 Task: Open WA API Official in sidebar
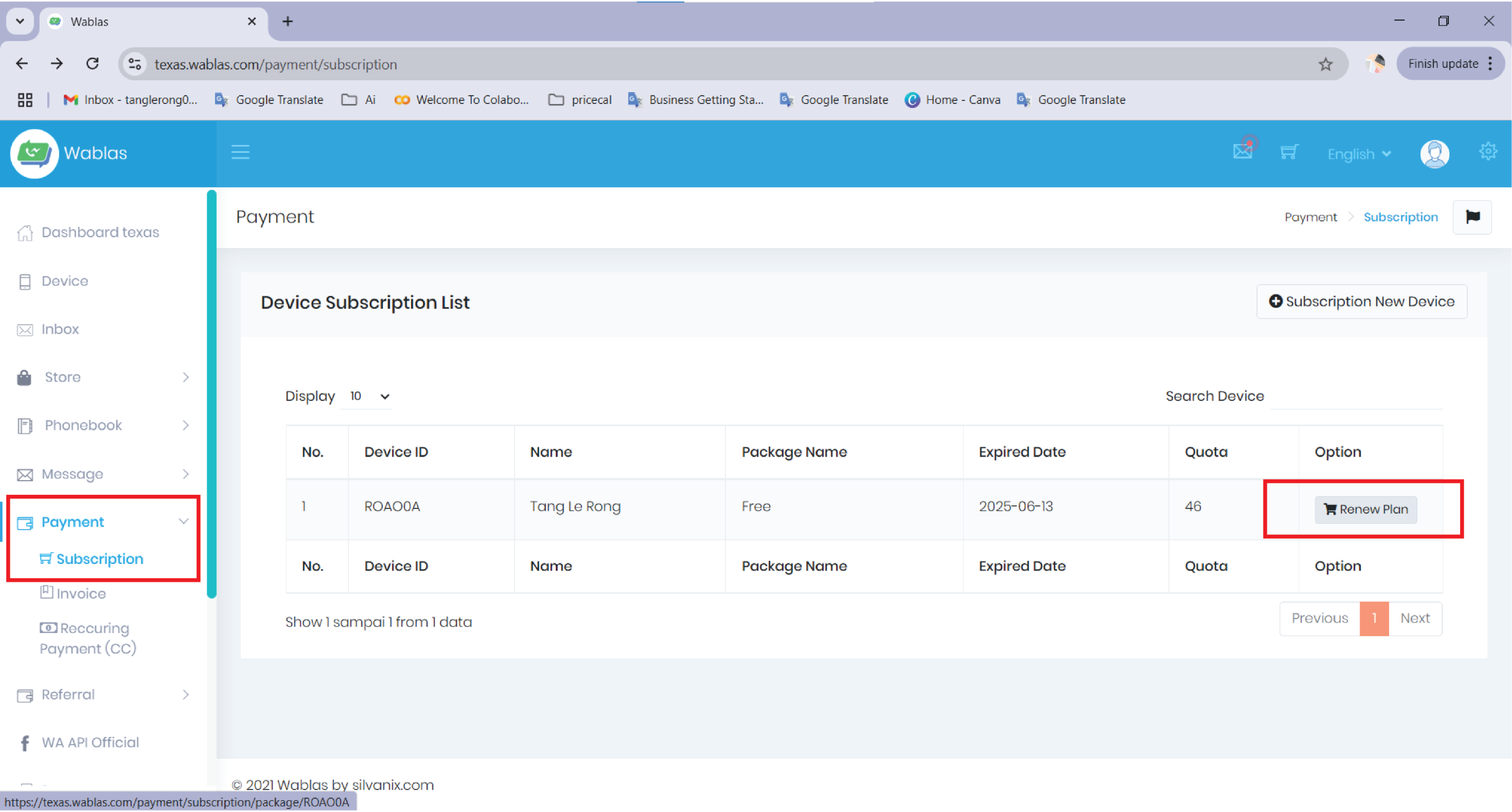click(x=79, y=742)
